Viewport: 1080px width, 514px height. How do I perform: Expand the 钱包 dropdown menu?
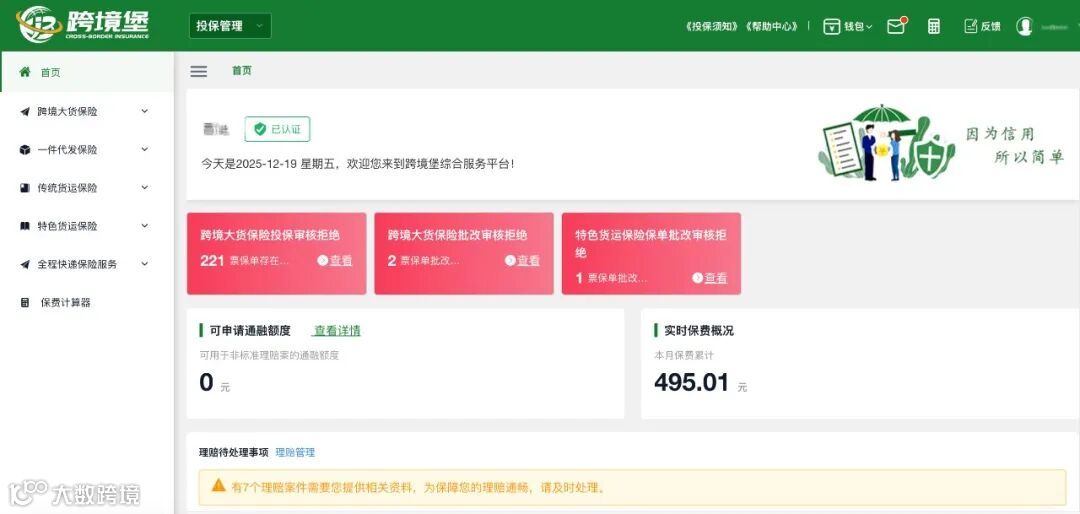[858, 27]
